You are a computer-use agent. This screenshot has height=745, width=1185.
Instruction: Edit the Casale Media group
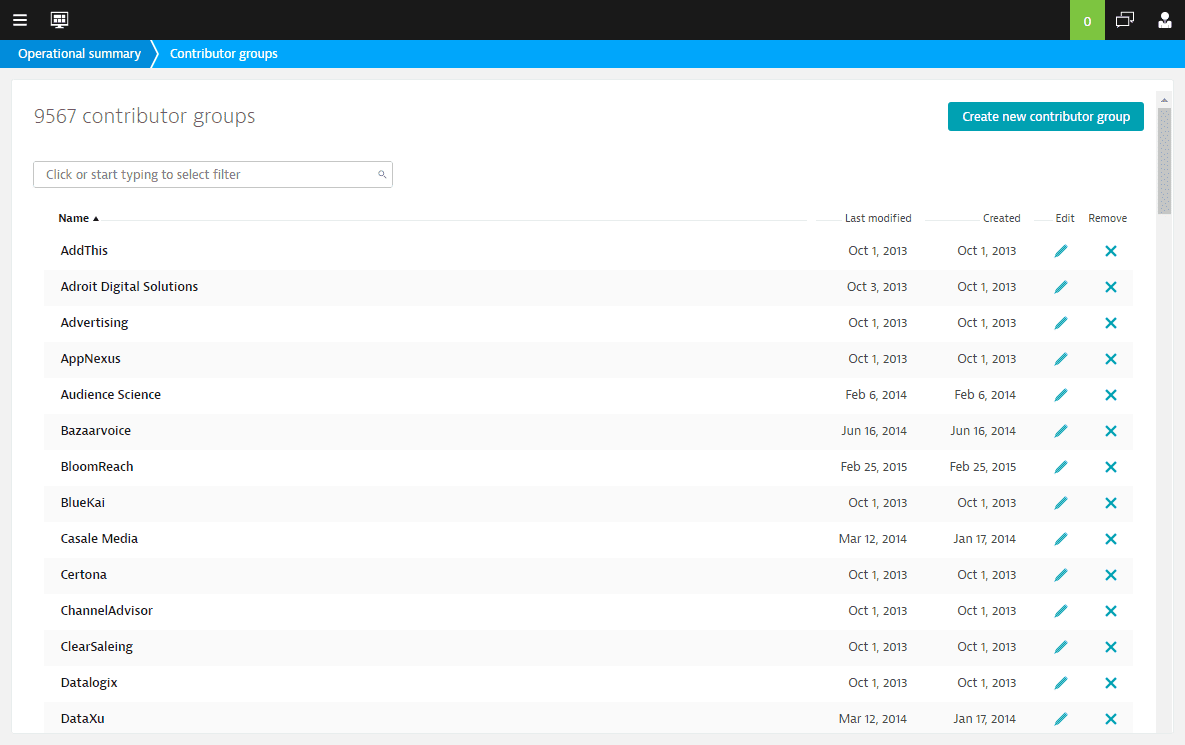pyautogui.click(x=1061, y=539)
